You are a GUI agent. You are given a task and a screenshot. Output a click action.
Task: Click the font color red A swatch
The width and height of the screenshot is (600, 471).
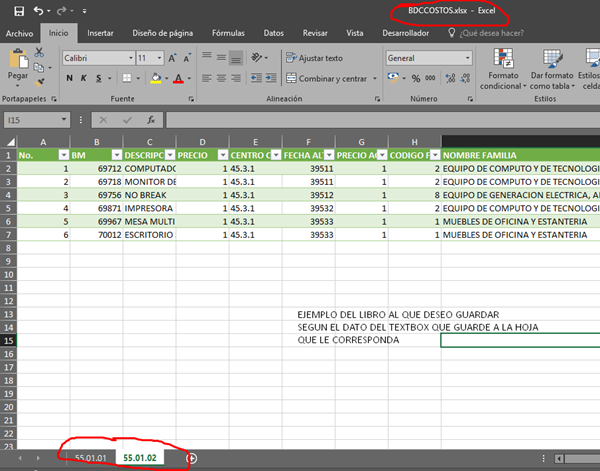tap(177, 78)
